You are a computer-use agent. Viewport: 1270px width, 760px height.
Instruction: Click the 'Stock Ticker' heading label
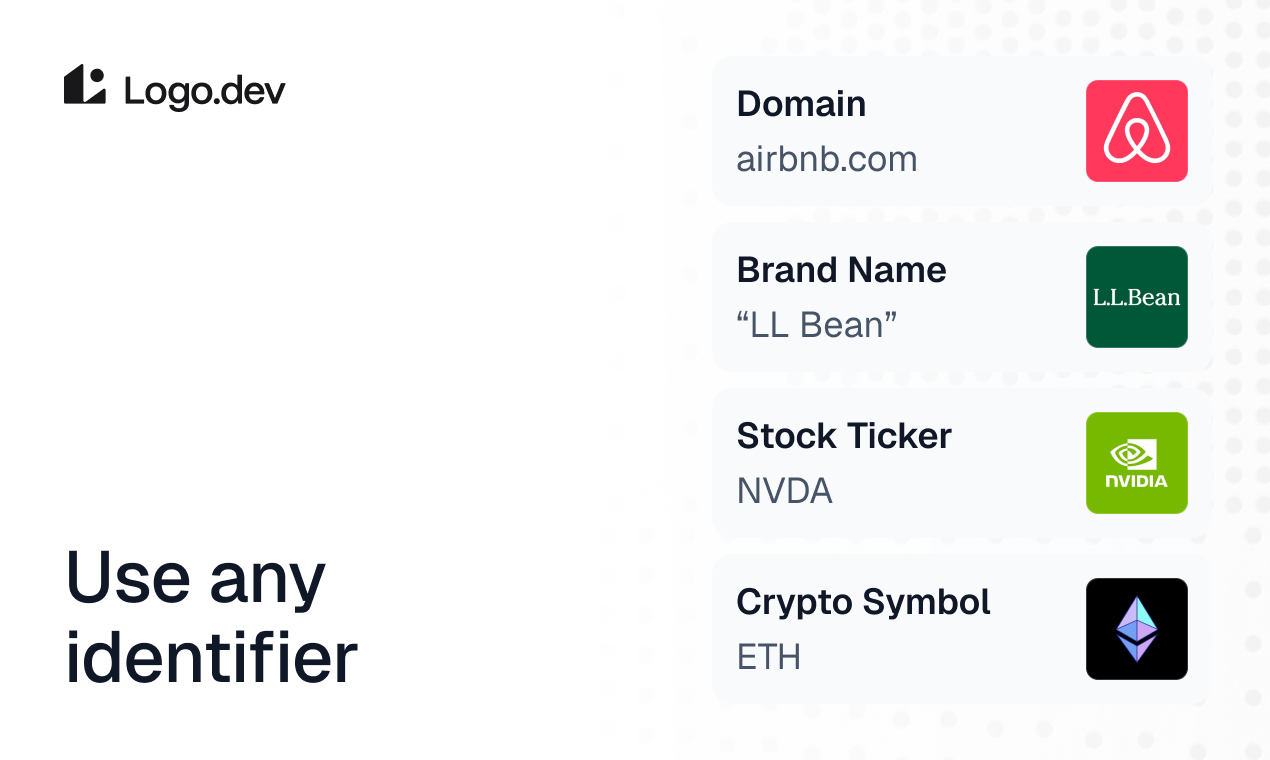[844, 436]
